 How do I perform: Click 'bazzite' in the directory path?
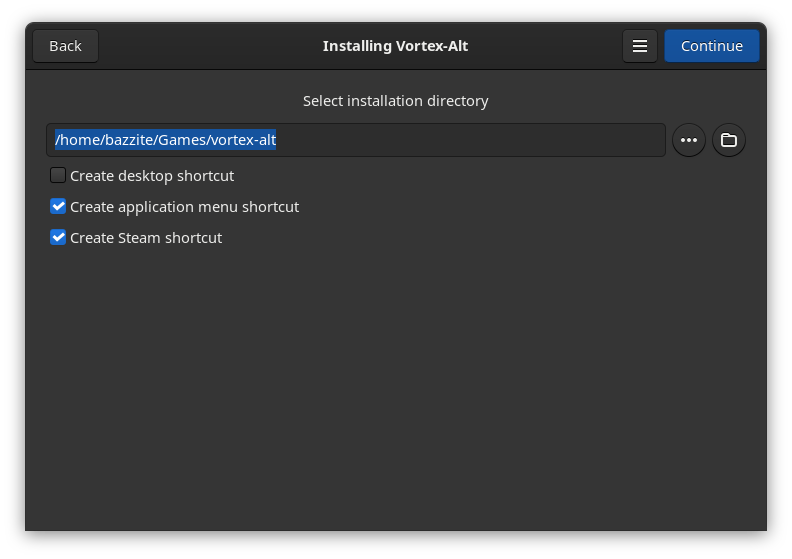pos(126,140)
